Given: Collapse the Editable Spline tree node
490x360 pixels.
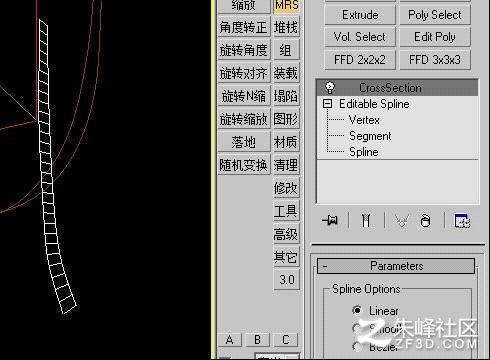Looking at the screenshot, I should coord(328,104).
